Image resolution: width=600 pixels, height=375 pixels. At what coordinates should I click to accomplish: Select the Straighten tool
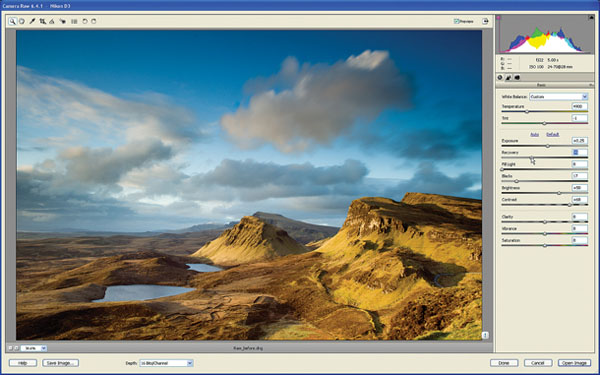coord(52,21)
